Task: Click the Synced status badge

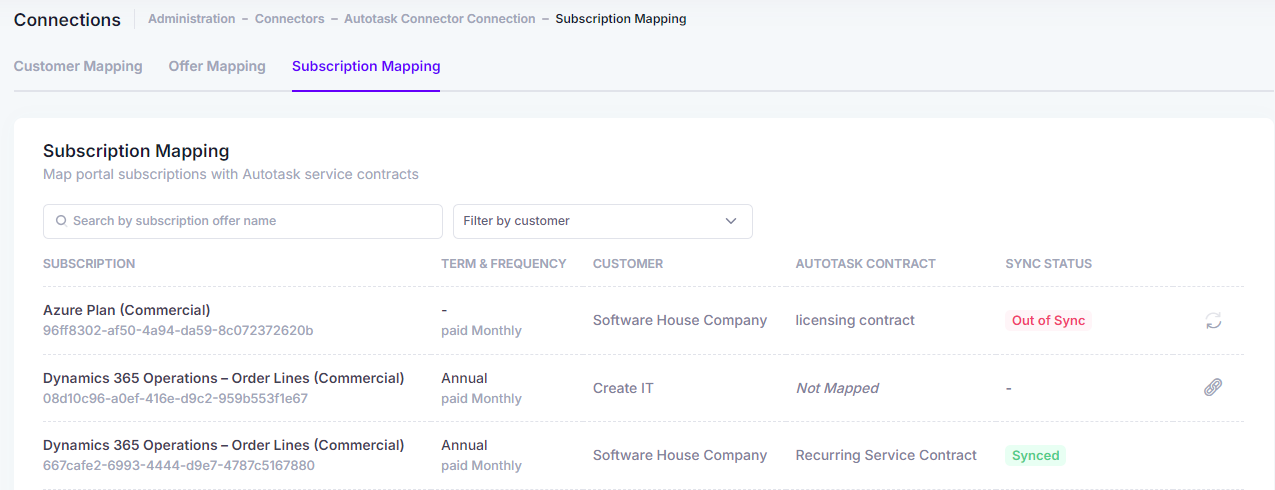Action: [1035, 455]
